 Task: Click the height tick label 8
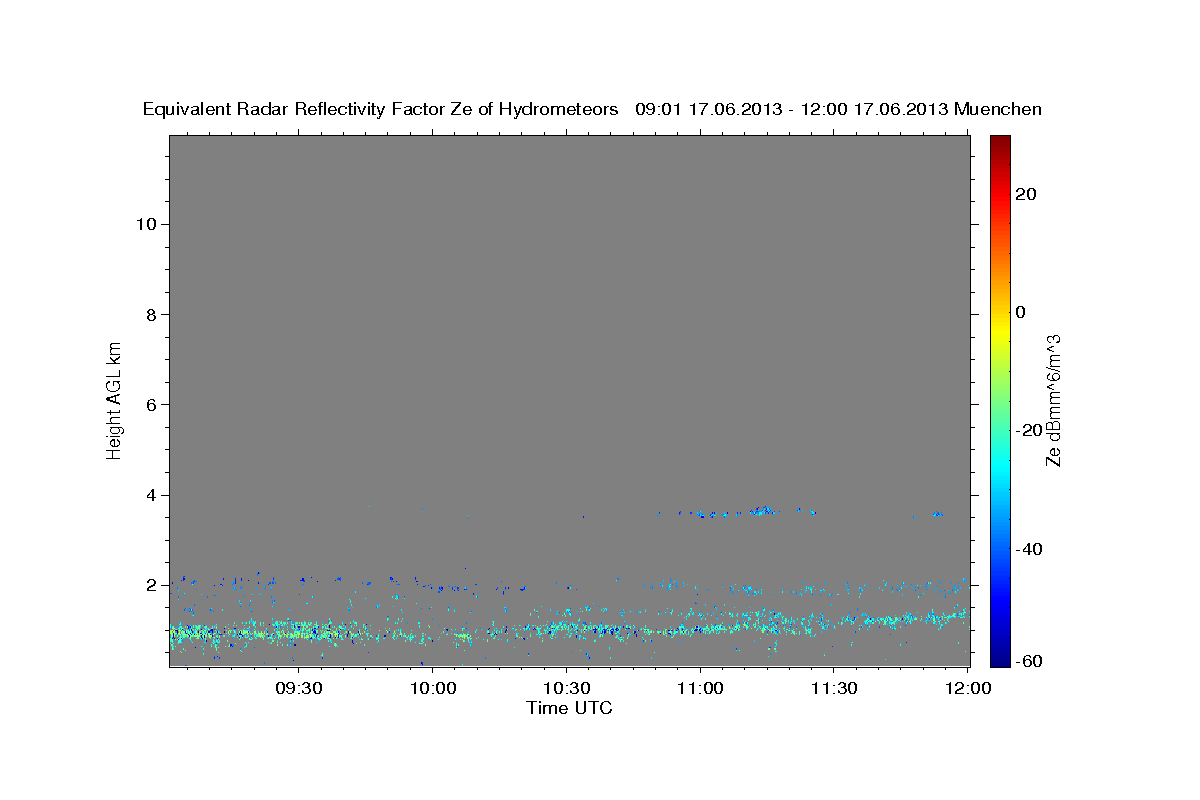152,314
